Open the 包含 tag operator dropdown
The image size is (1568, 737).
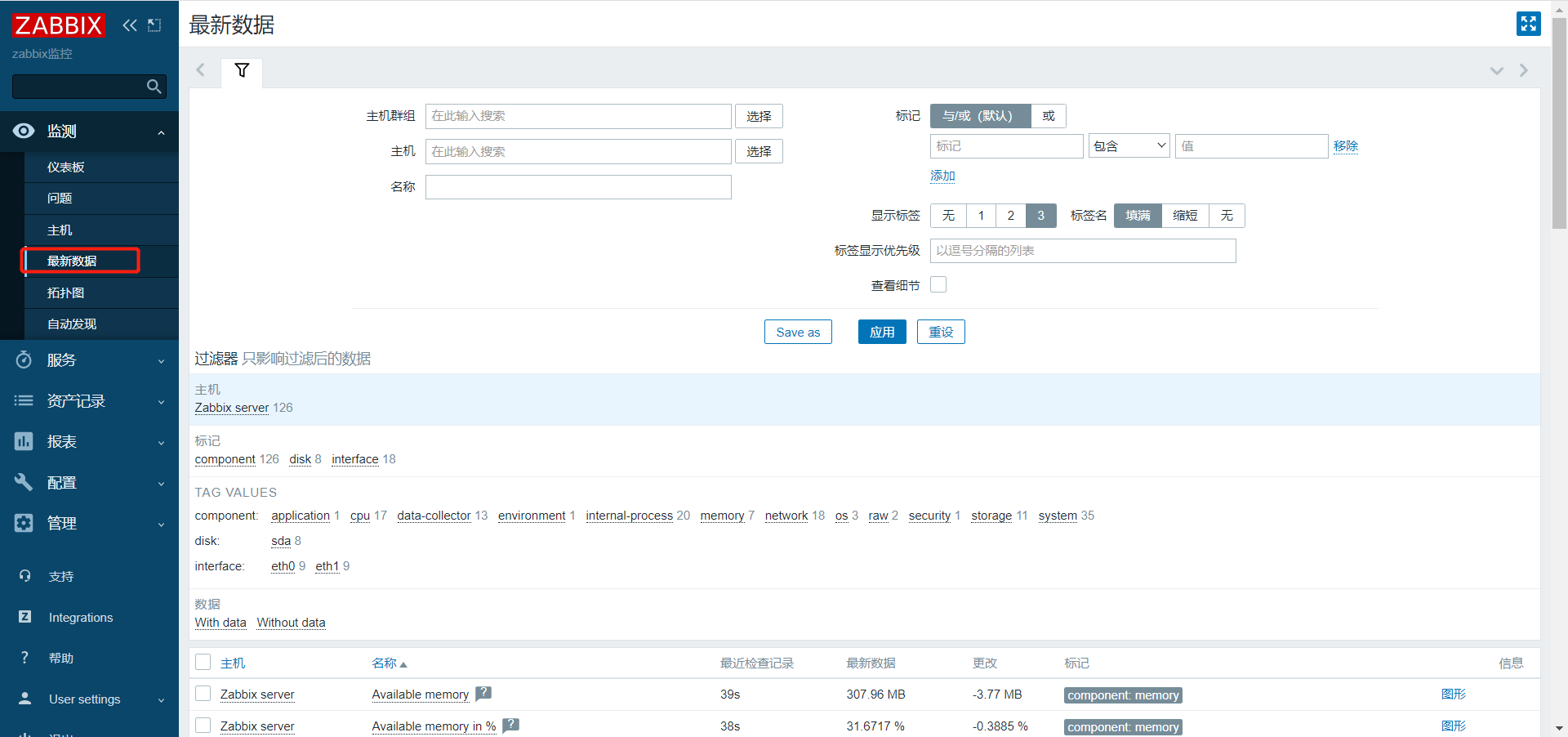(1129, 146)
